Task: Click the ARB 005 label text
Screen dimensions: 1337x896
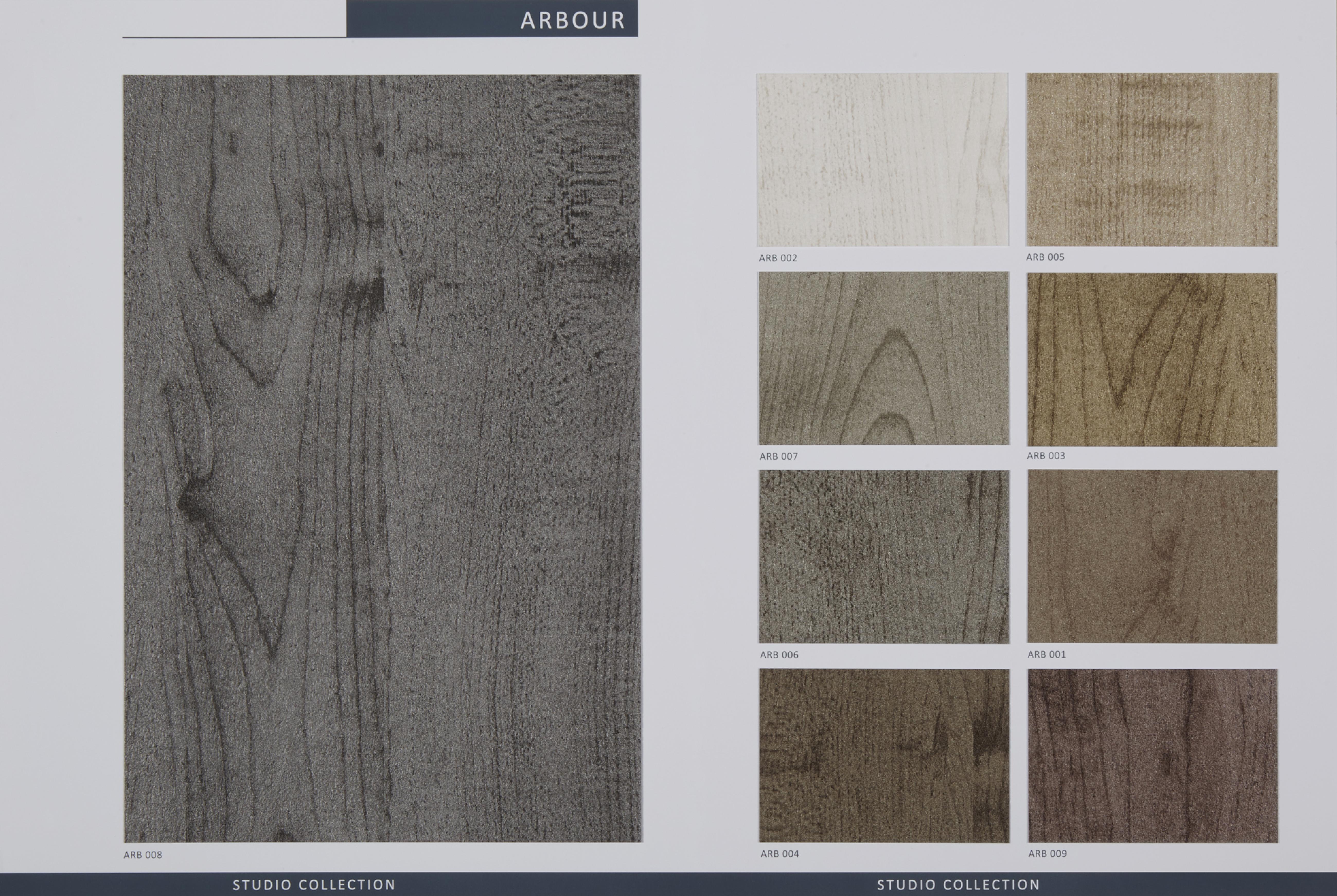Action: pos(1045,257)
